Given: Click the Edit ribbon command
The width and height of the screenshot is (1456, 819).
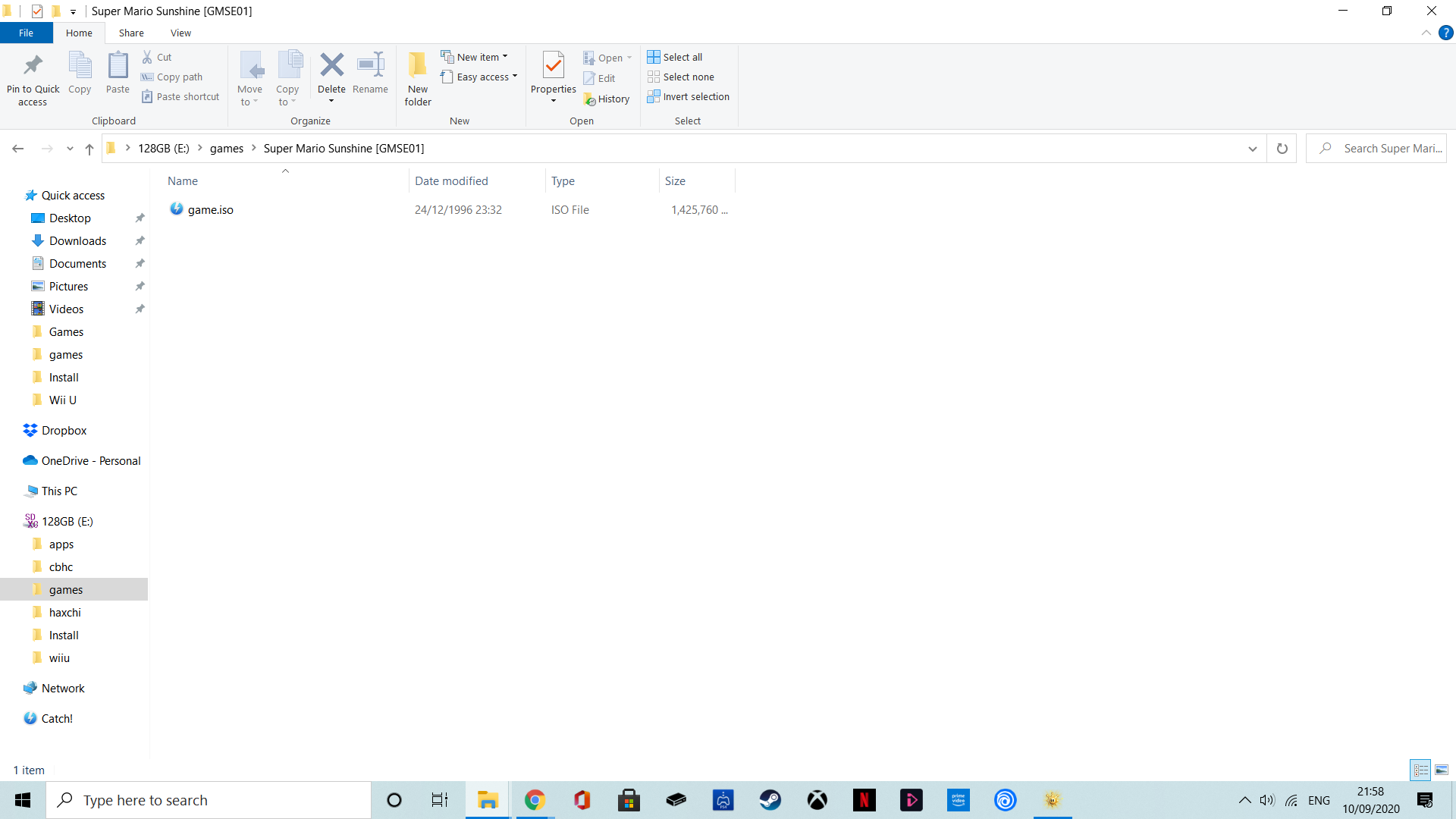Looking at the screenshot, I should tap(599, 78).
